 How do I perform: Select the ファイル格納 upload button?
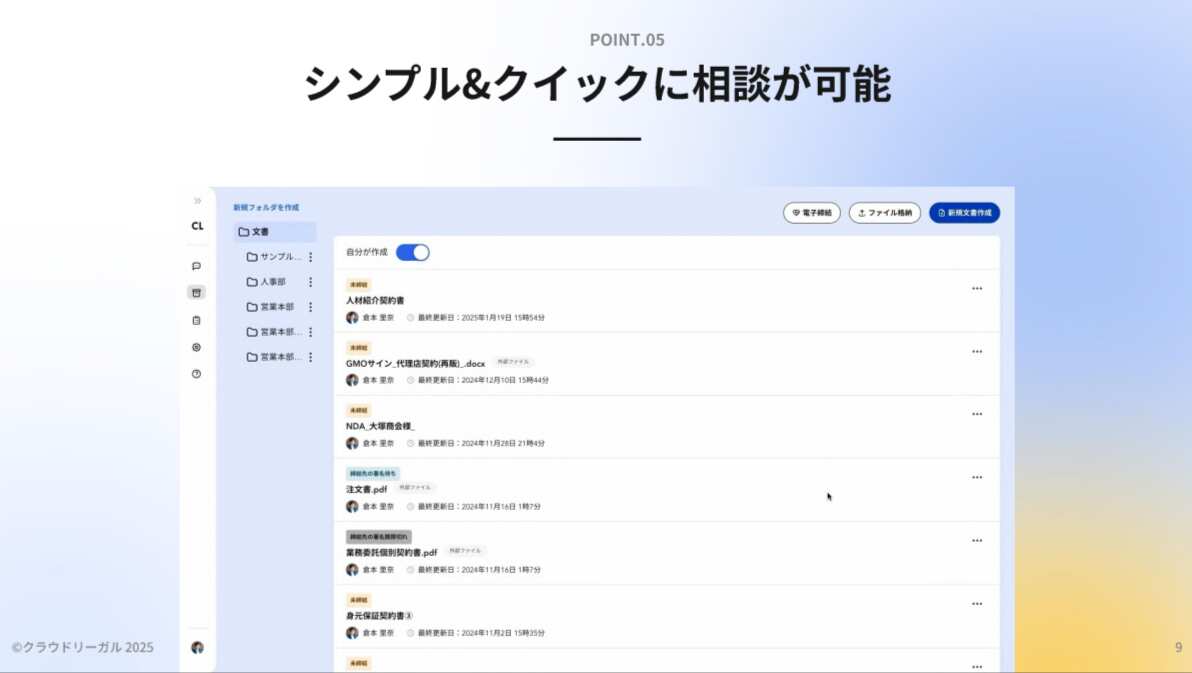(x=884, y=213)
